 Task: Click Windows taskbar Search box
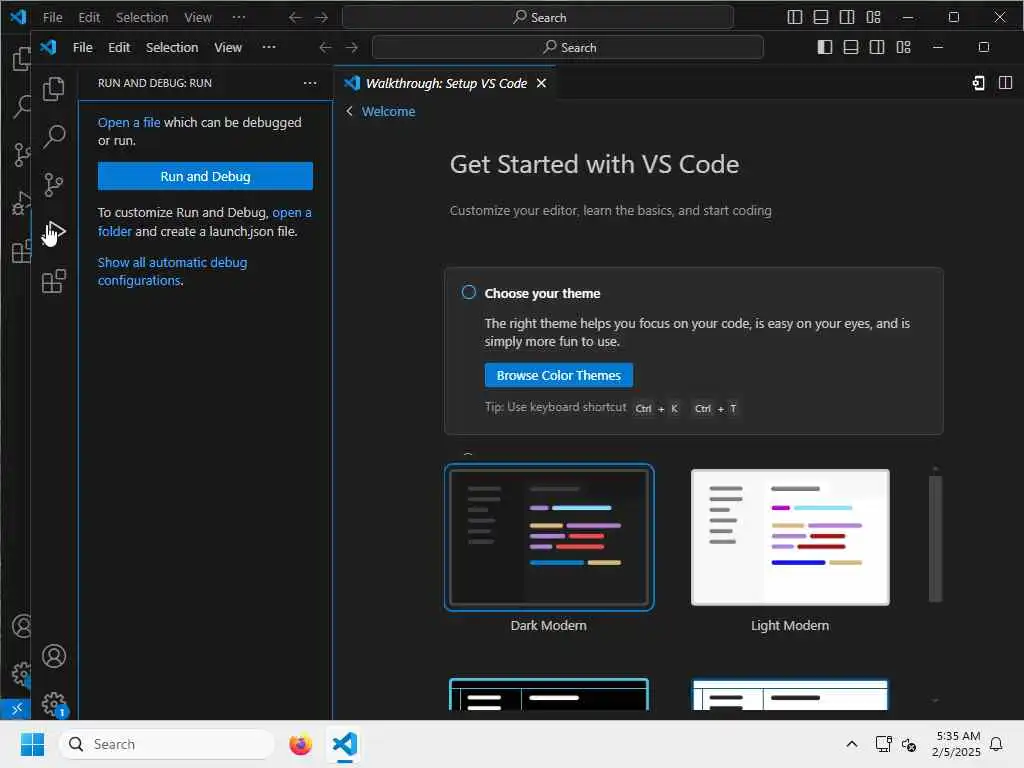[x=166, y=744]
